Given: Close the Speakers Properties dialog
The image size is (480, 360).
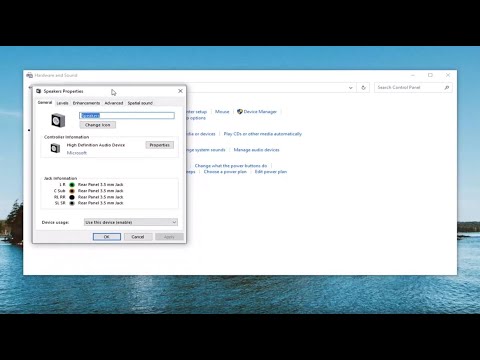Looking at the screenshot, I should click(x=180, y=91).
